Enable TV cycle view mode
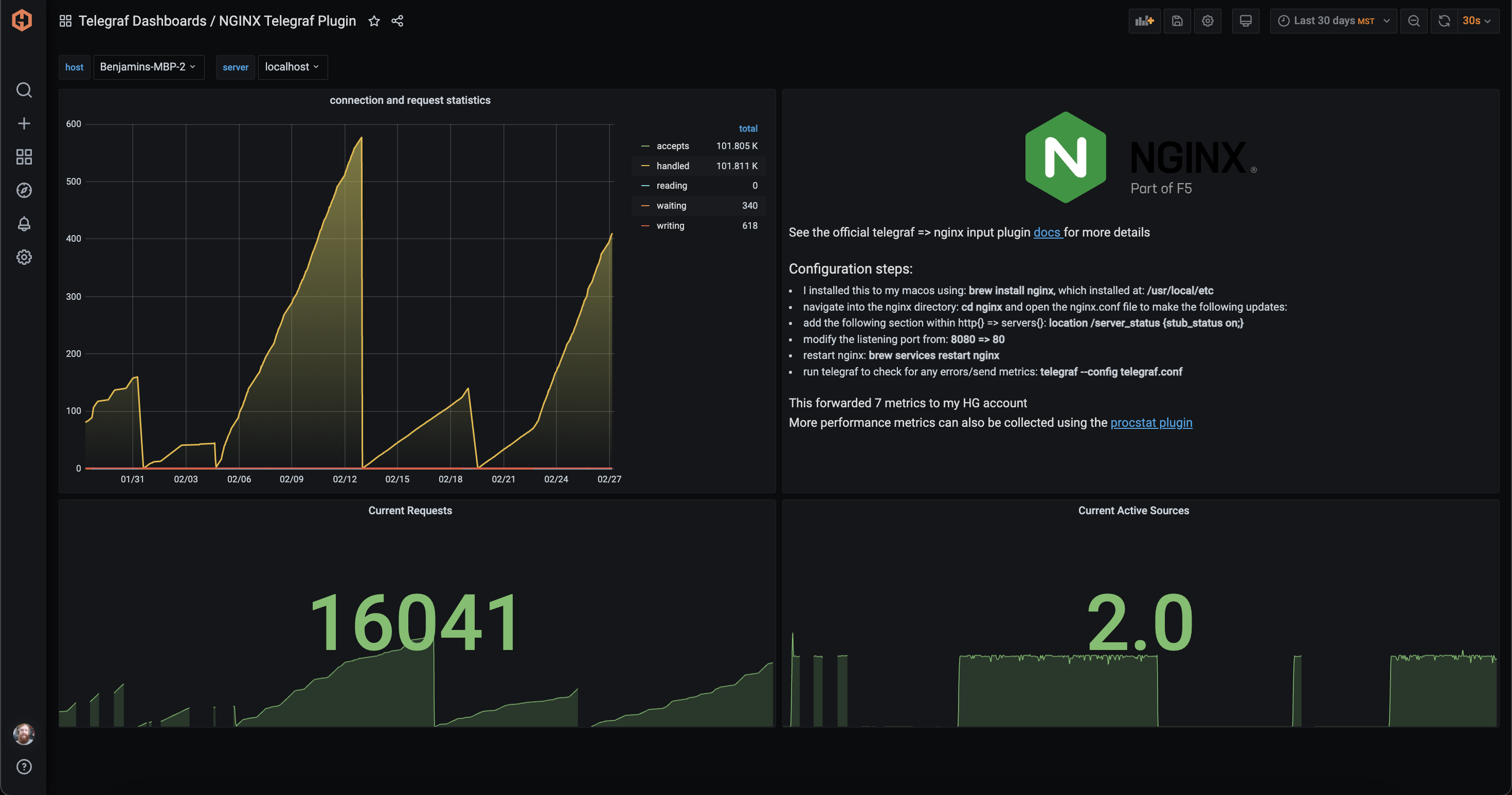1512x795 pixels. (1246, 21)
